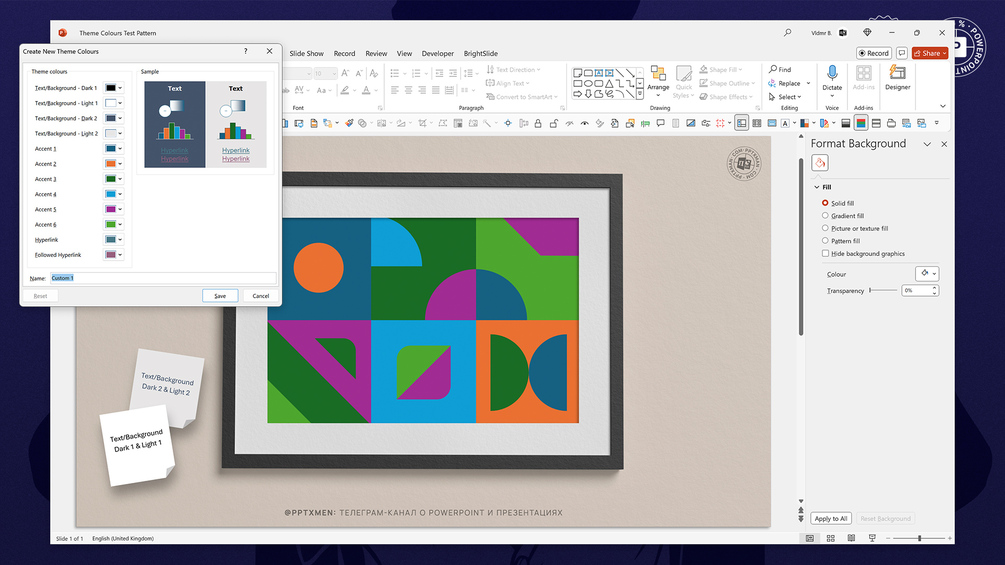Click the lock icon in quick toolbar
This screenshot has height=565, width=1005.
538,123
